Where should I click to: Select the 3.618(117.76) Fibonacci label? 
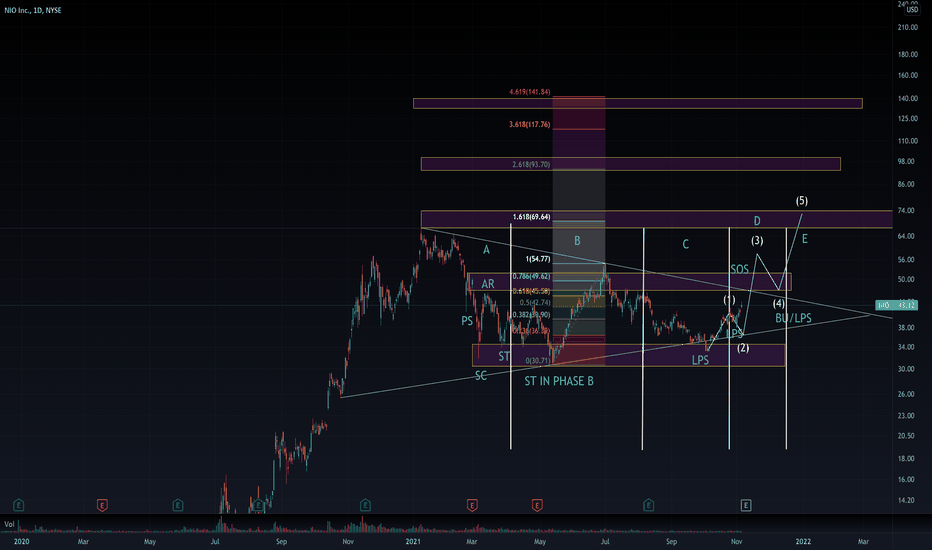click(530, 124)
